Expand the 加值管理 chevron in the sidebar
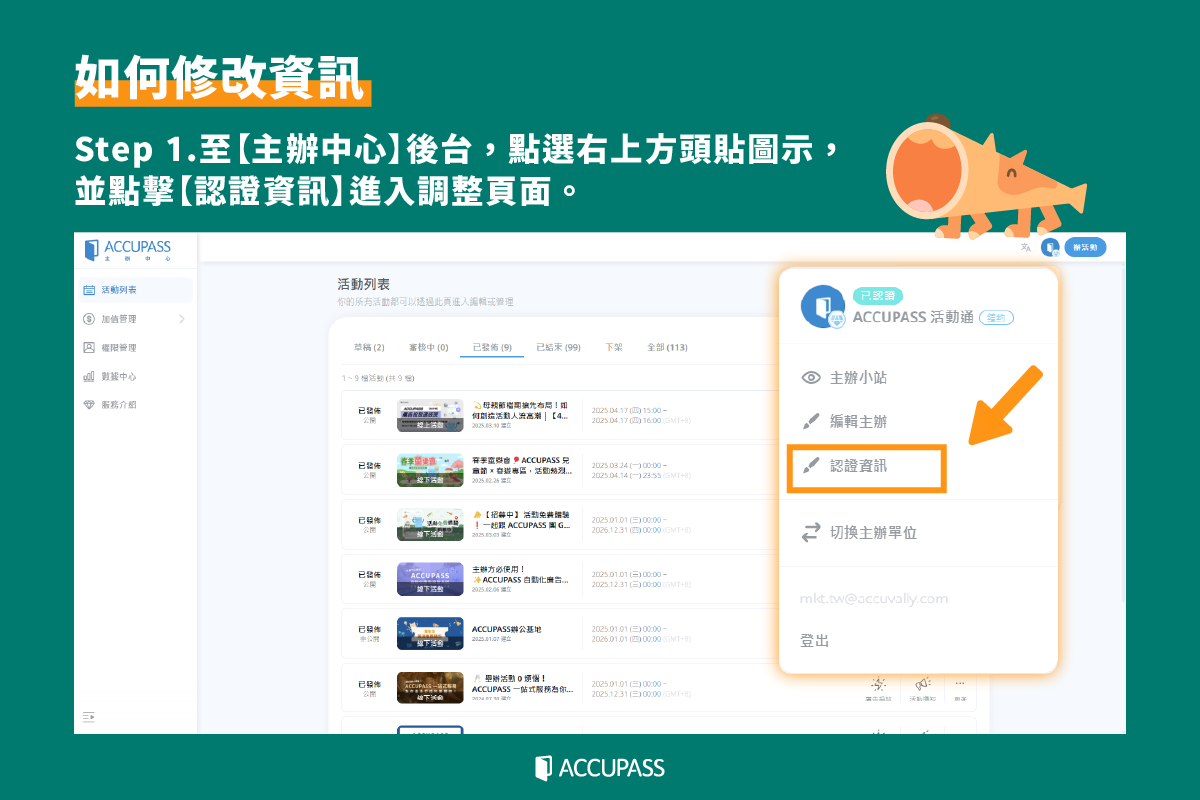The image size is (1200, 800). pyautogui.click(x=182, y=319)
